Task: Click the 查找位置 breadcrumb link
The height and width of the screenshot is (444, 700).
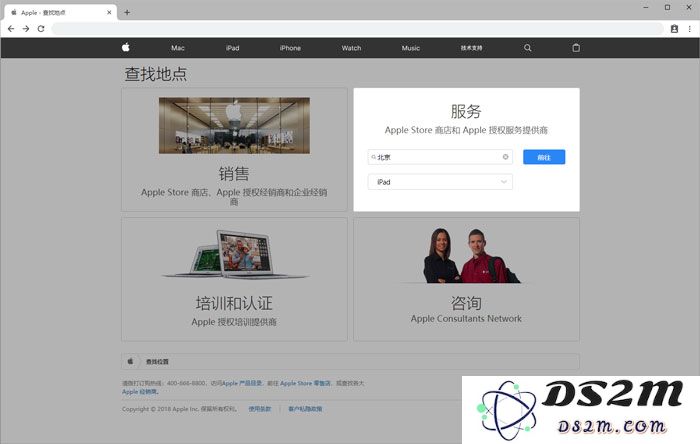Action: (x=157, y=361)
